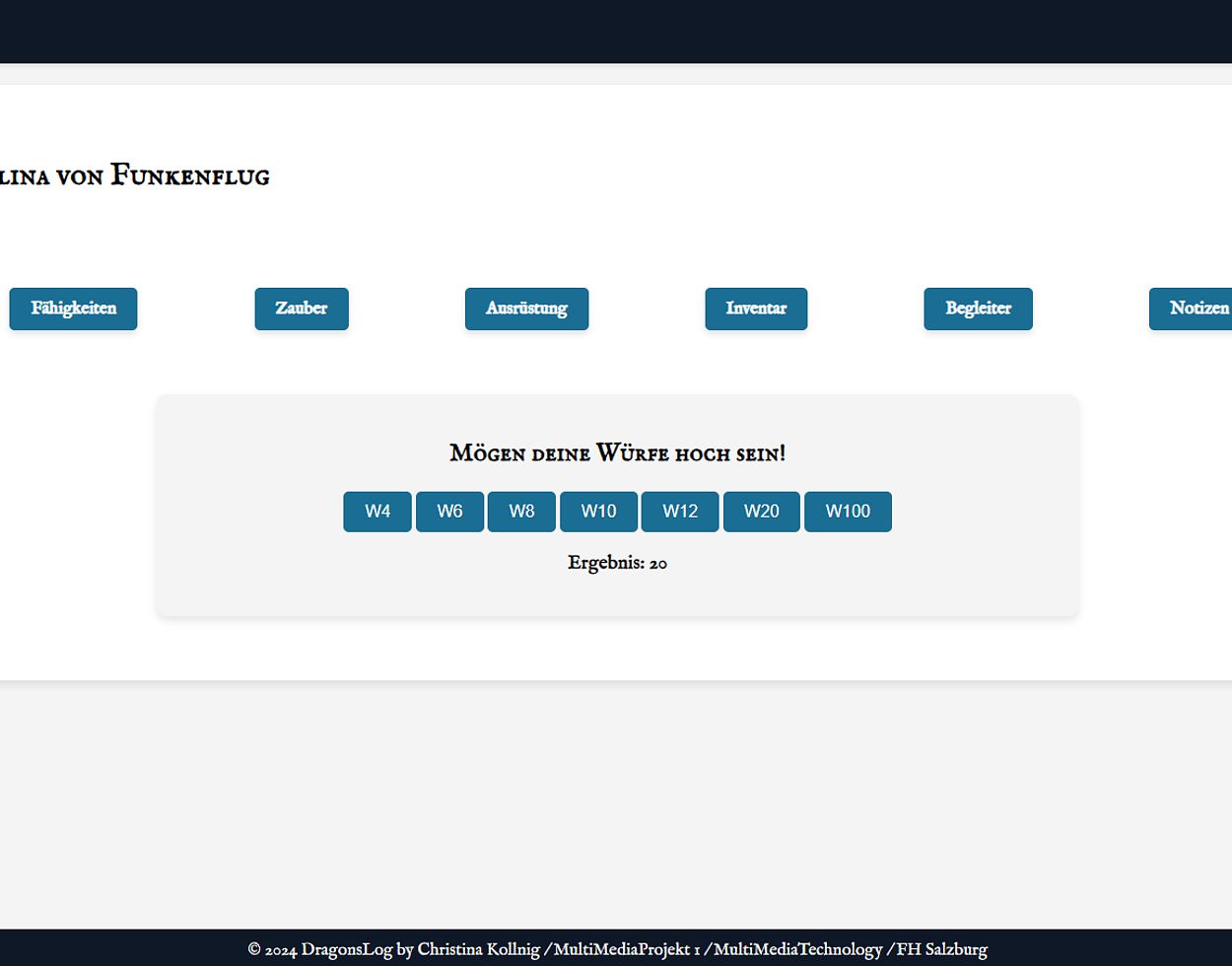Open the Fähigkeiten section
The image size is (1232, 966).
[x=73, y=309]
